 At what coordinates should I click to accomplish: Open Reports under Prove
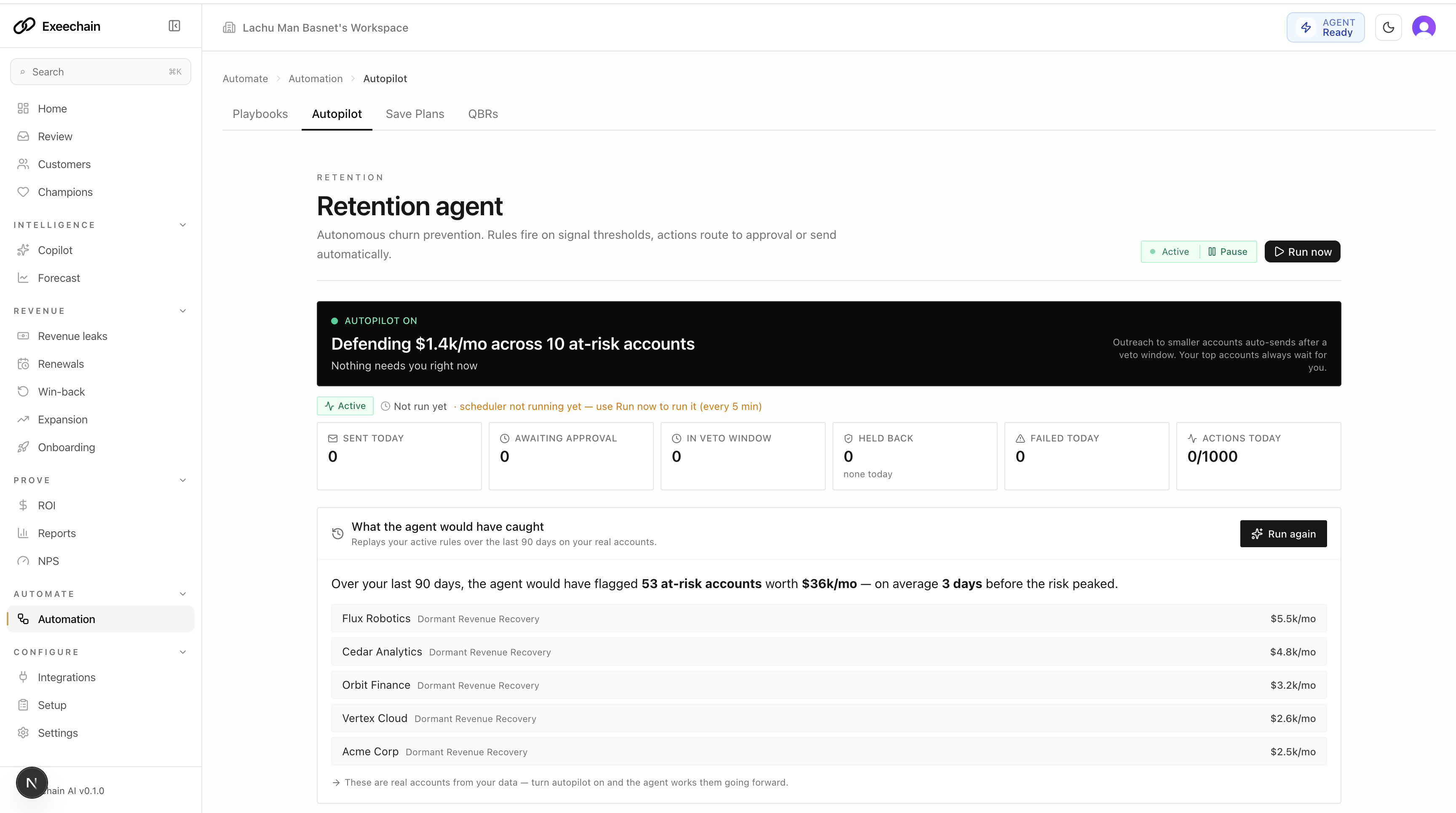101,533
